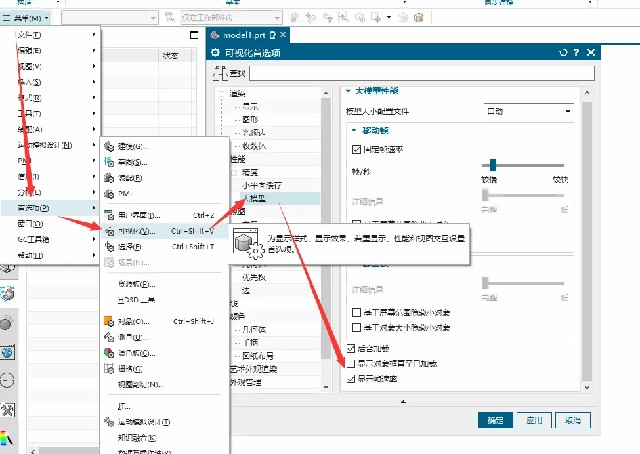Click the 对象(O) object preferences icon
Image resolution: width=640 pixels, height=454 pixels.
tap(109, 322)
